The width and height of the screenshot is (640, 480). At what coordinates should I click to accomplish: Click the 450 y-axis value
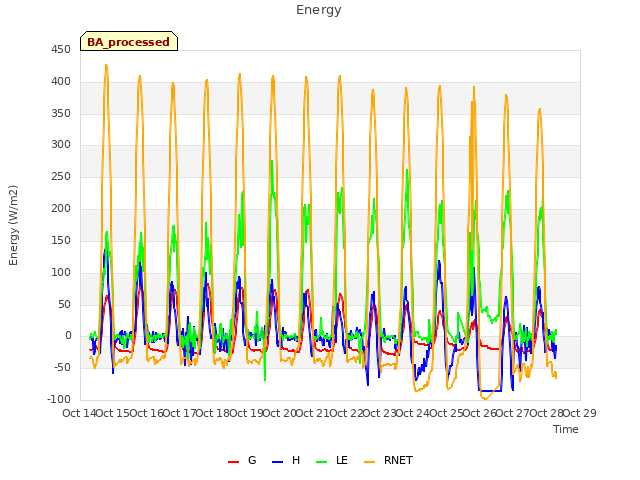point(61,49)
